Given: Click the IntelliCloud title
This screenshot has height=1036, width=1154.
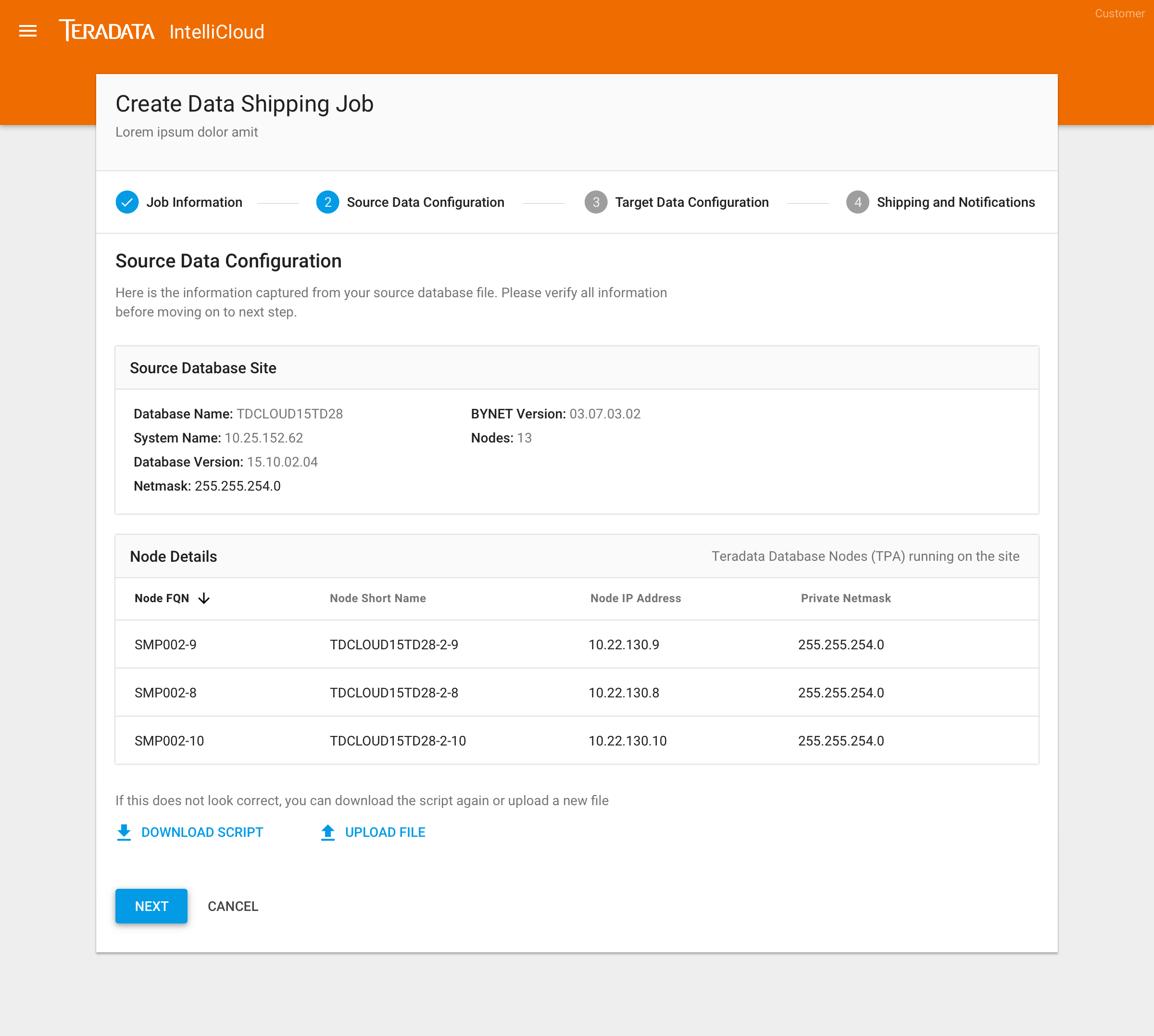Looking at the screenshot, I should click(x=217, y=31).
